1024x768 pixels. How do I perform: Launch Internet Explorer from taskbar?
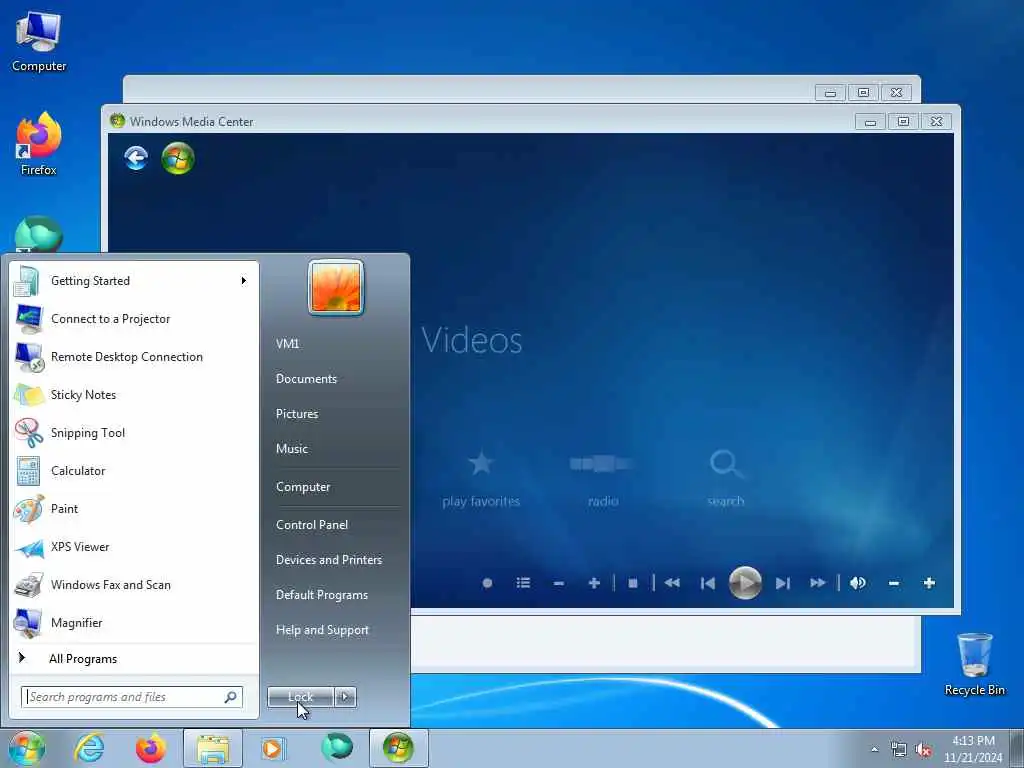pyautogui.click(x=89, y=748)
